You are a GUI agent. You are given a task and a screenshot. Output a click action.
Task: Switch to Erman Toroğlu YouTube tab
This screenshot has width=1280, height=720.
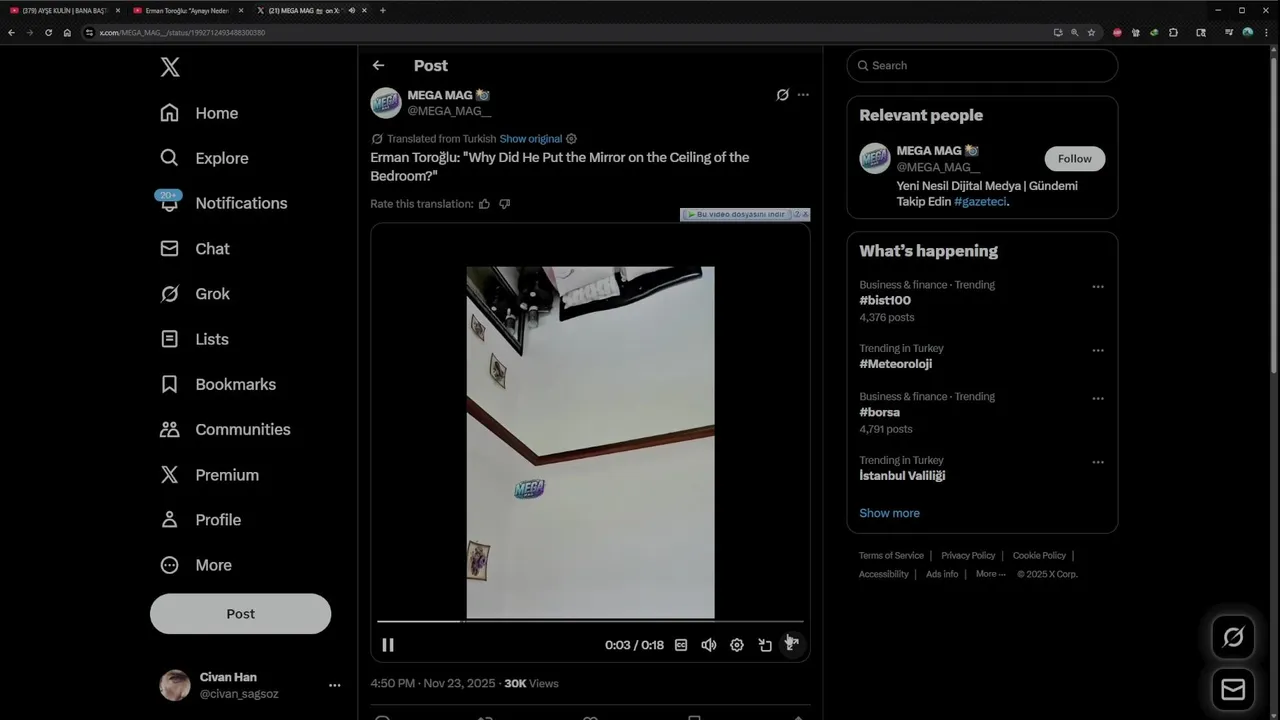[x=188, y=10]
